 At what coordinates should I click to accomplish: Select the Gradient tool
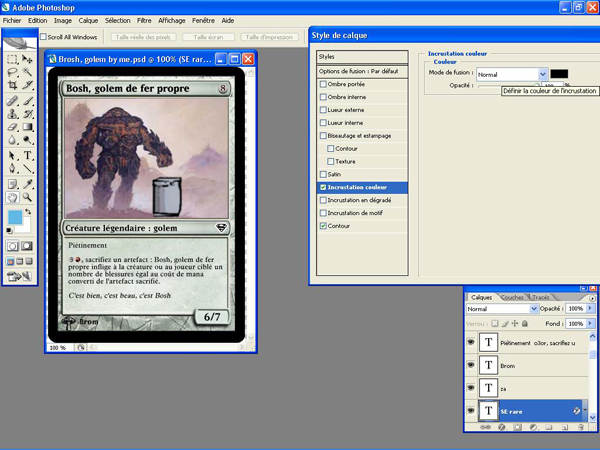click(x=27, y=127)
